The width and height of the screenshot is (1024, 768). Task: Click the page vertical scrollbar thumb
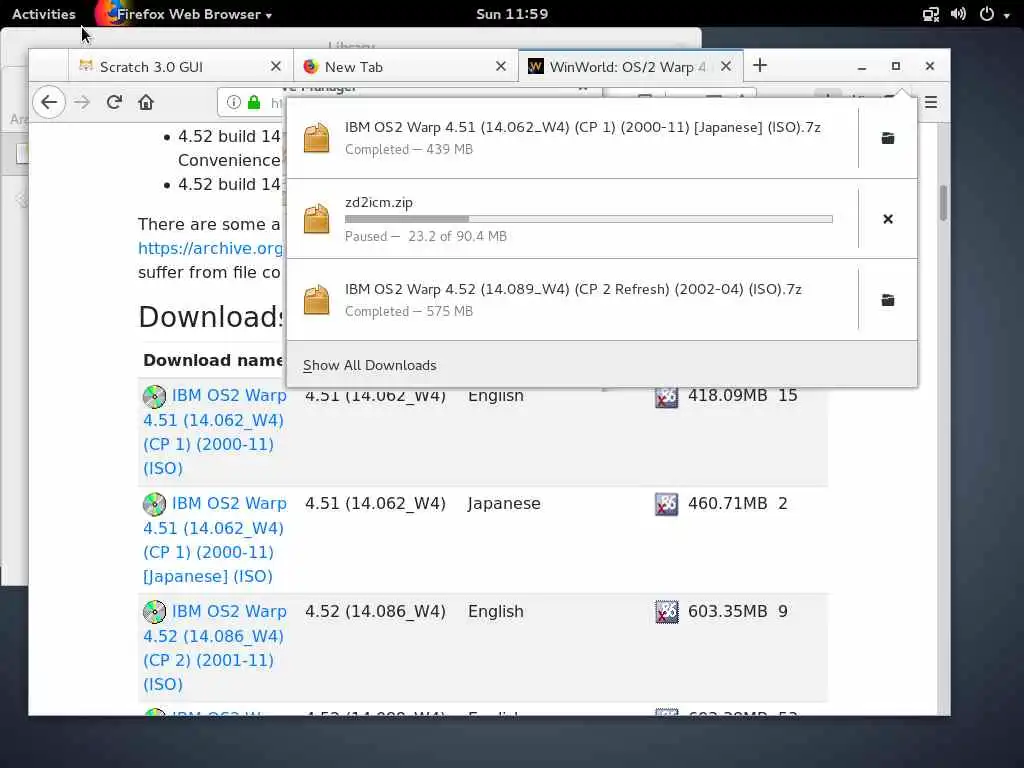pos(944,203)
